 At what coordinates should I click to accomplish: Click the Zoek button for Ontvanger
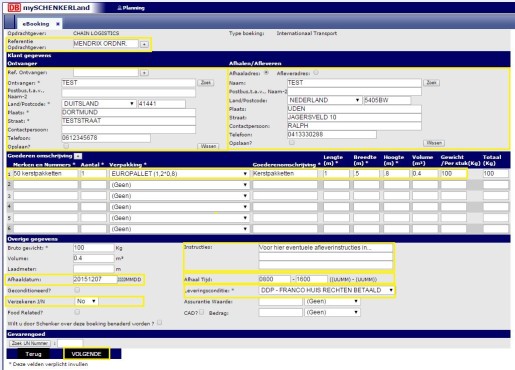206,83
